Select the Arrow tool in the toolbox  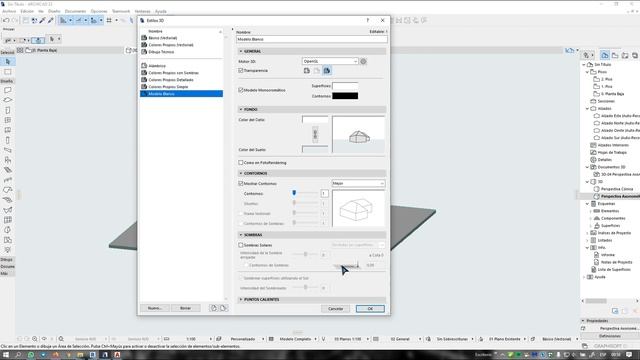(8, 62)
